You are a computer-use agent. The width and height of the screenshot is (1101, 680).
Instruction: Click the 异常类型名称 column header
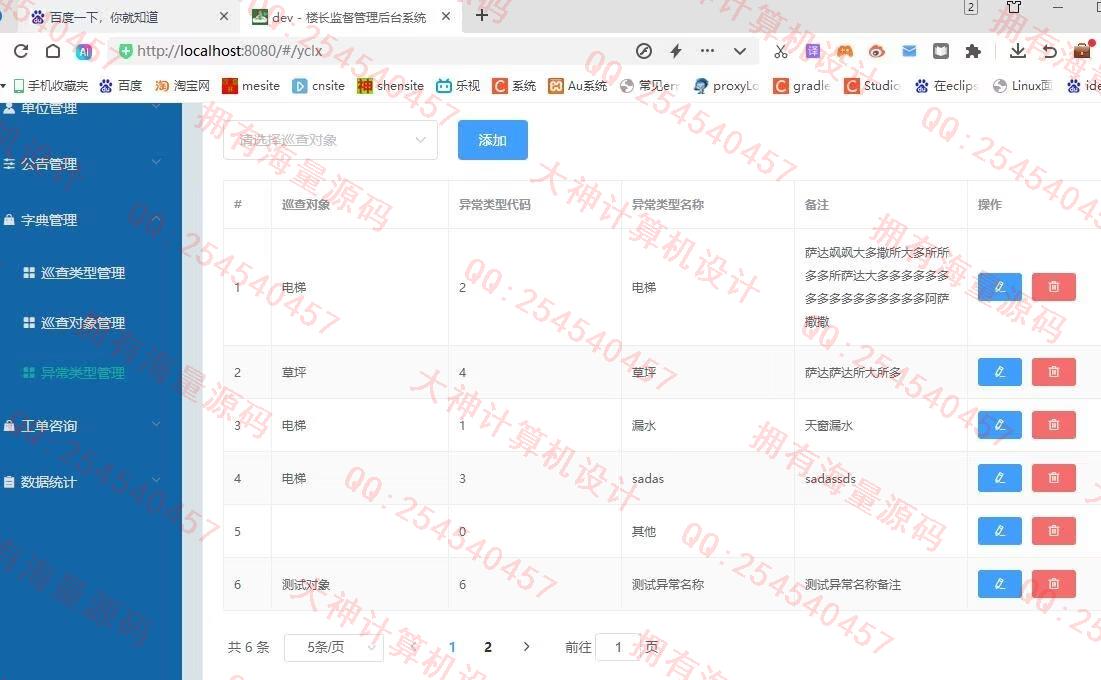click(x=668, y=204)
